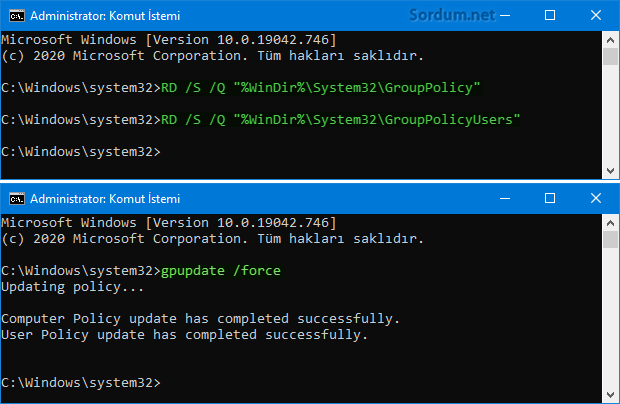620x404 pixels.
Task: Click the bottom window title bar text
Action: 105,199
